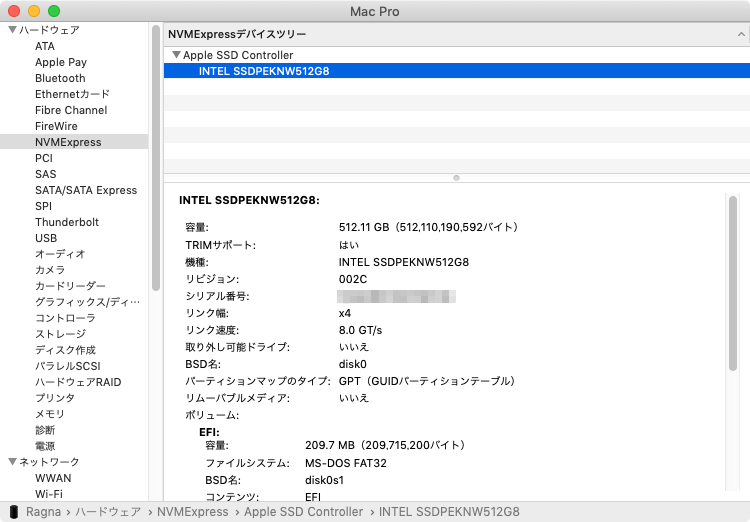Select パラレルSCSI in the sidebar
Screen dimensions: 750x522
pyautogui.click(x=67, y=366)
